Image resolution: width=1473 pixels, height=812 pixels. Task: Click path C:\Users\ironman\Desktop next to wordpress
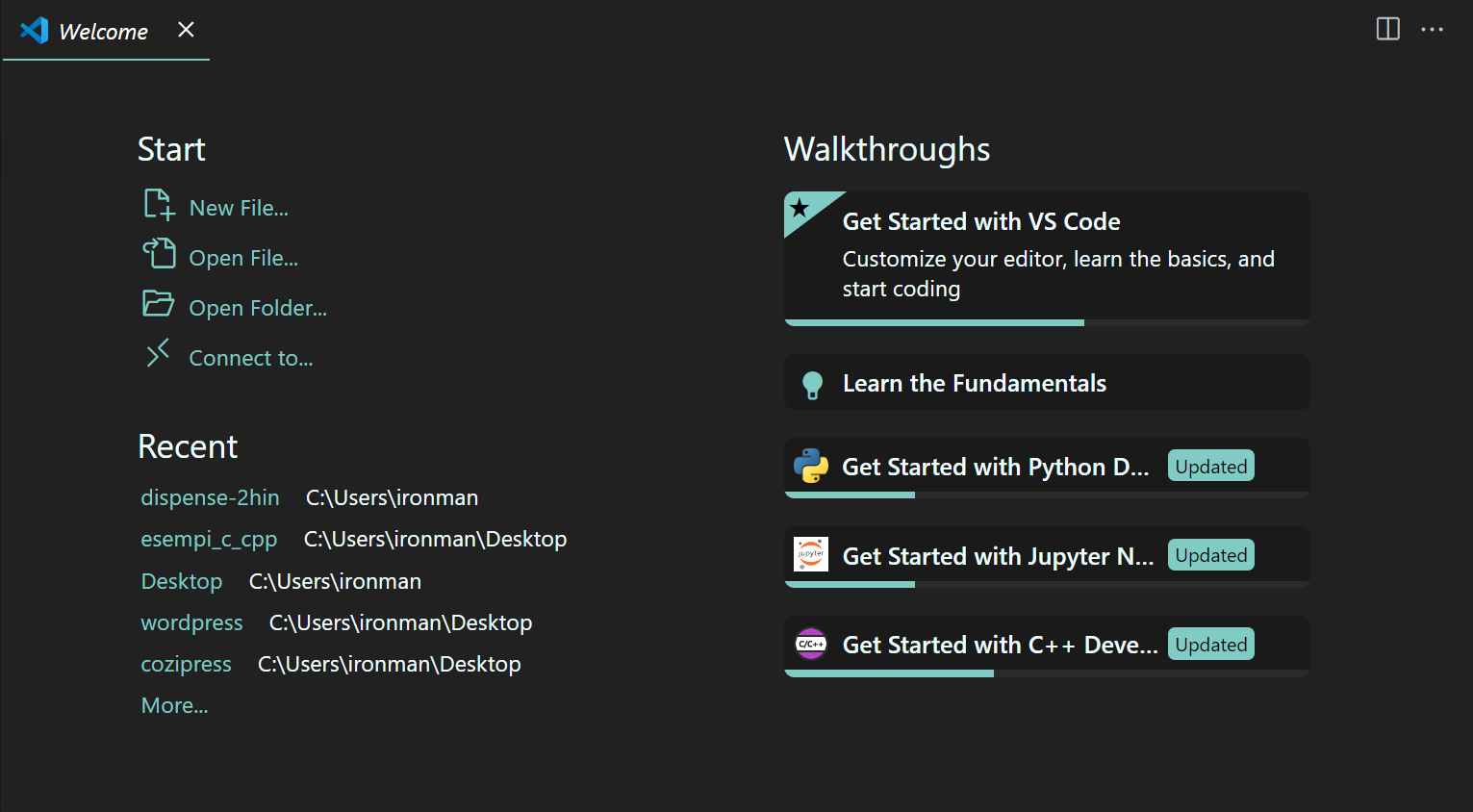click(x=400, y=622)
